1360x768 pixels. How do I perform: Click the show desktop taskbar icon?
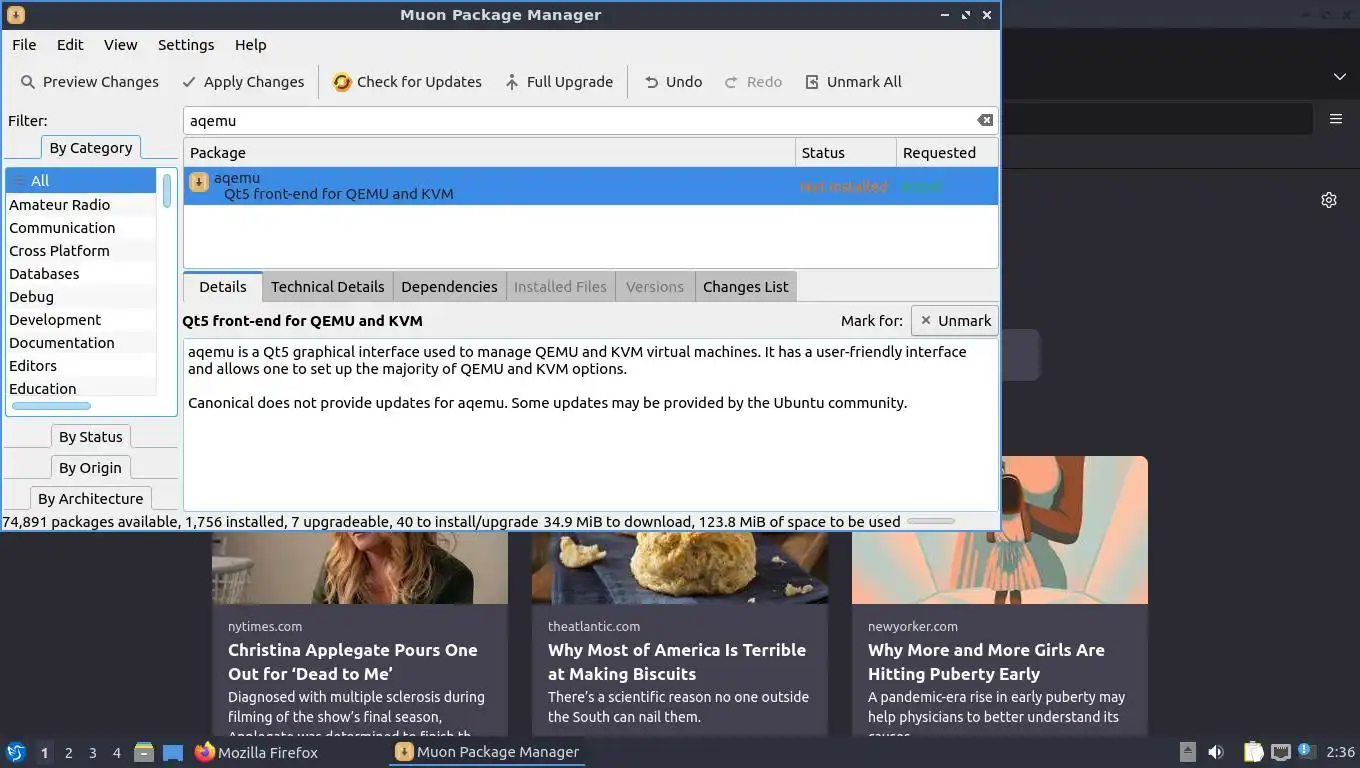click(173, 752)
